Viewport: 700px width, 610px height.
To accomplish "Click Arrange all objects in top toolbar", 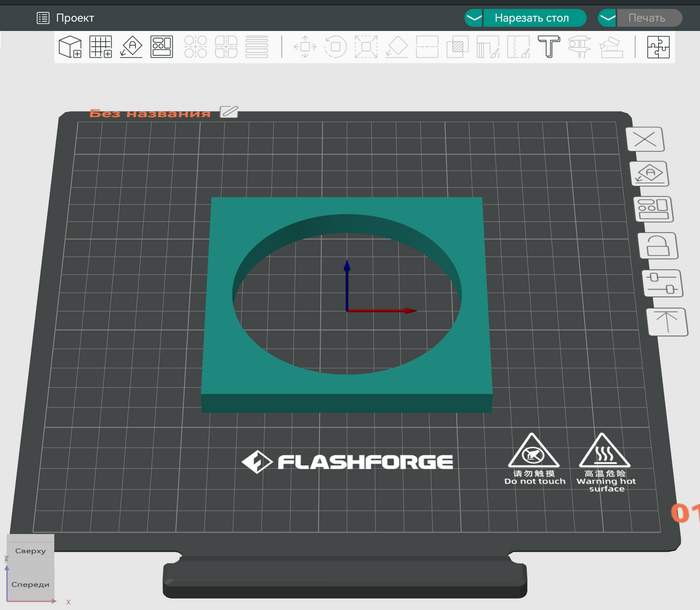I will click(161, 47).
